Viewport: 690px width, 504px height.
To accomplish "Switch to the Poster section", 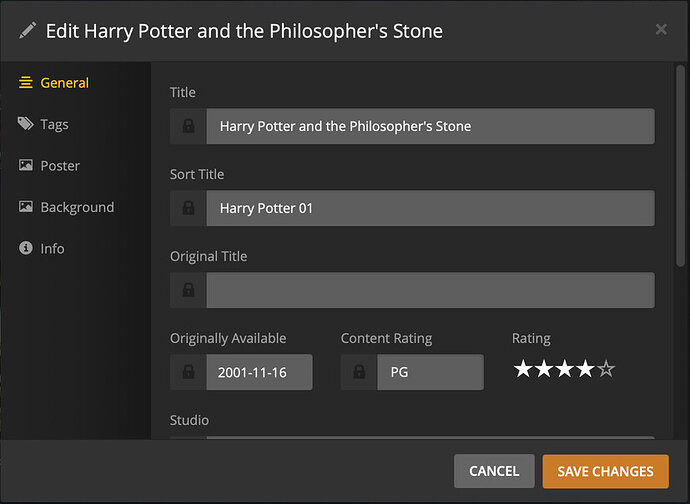I will (x=60, y=166).
